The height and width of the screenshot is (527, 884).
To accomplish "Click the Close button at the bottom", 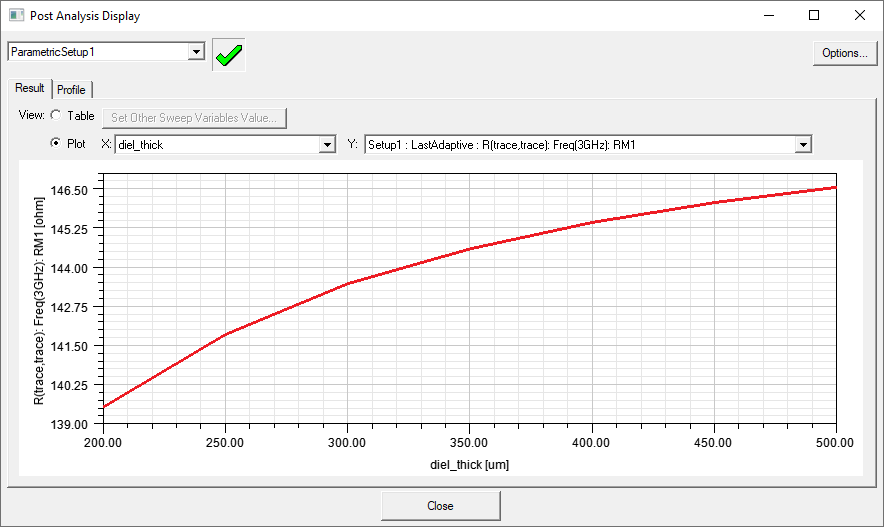I will point(440,506).
